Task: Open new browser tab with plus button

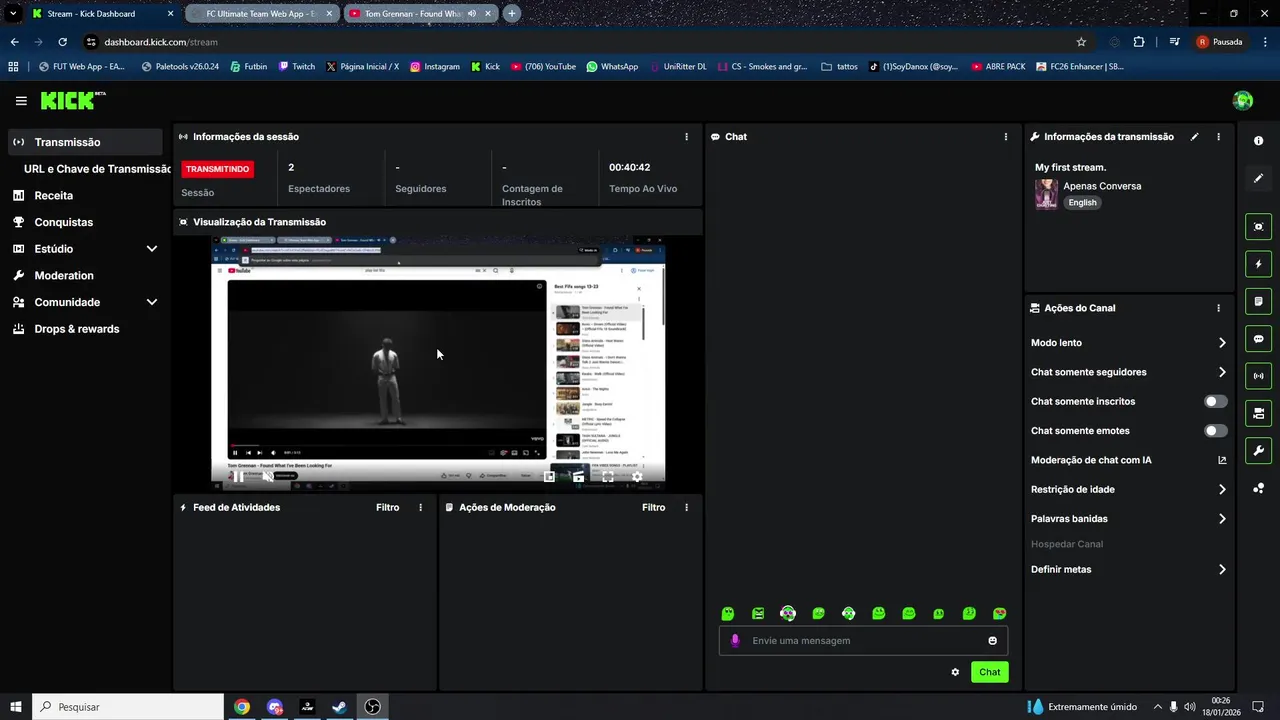Action: click(x=512, y=14)
